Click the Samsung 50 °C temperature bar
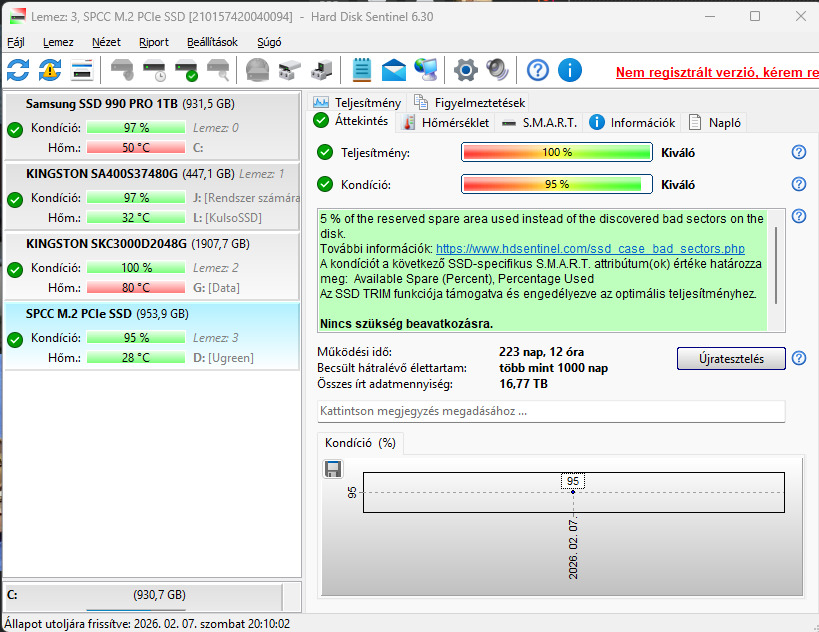Image resolution: width=819 pixels, height=632 pixels. click(x=136, y=147)
